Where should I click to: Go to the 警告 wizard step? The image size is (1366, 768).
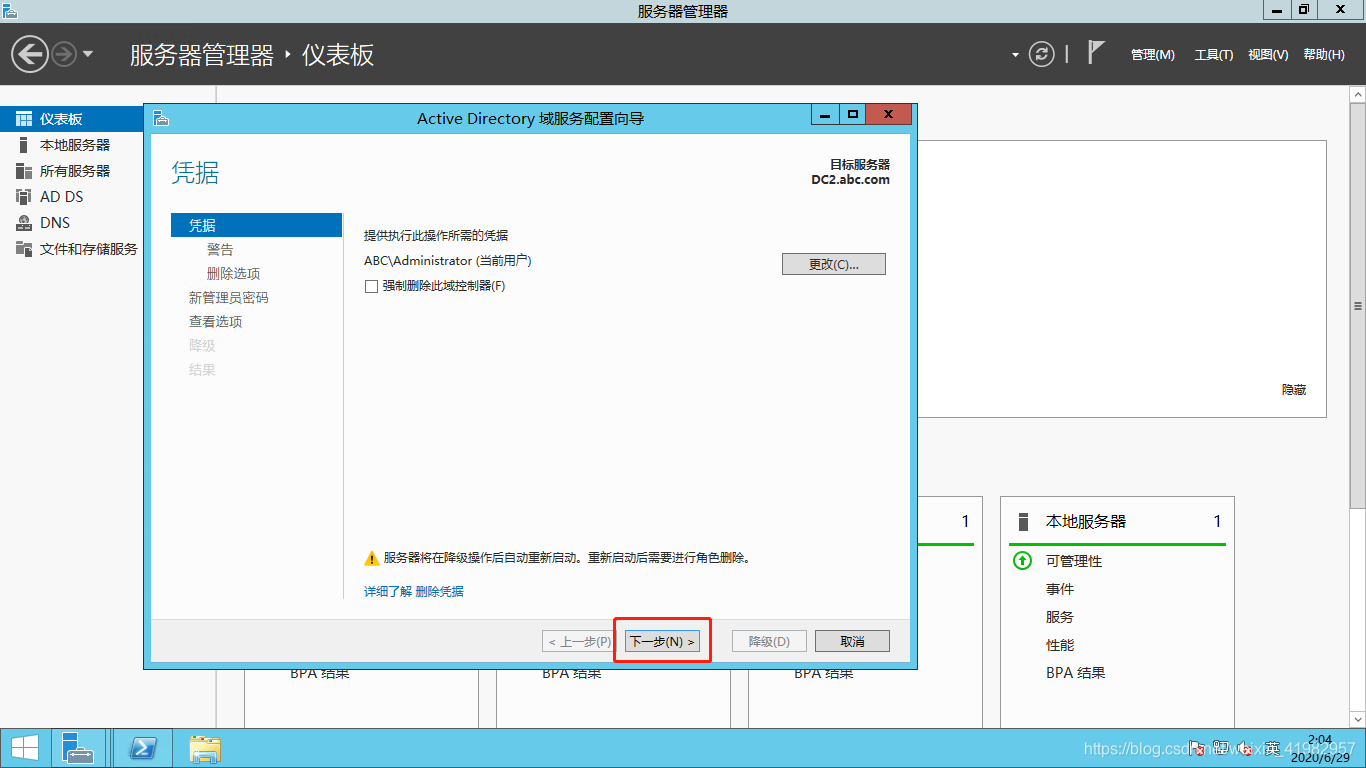pos(220,249)
